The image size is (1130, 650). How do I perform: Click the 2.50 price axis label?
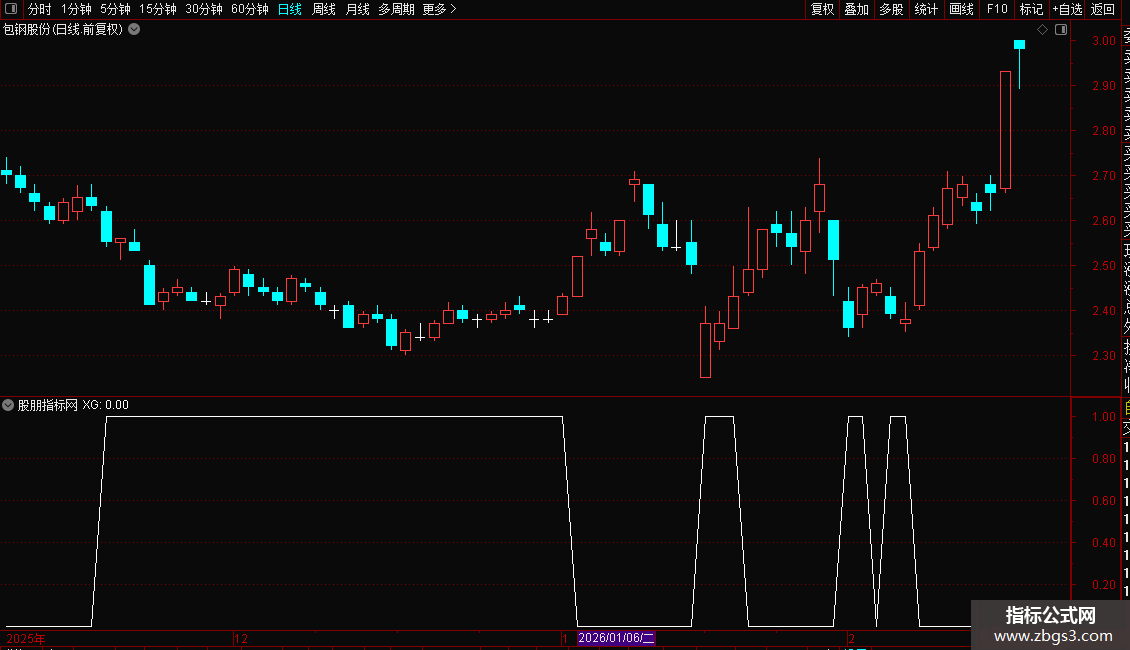1104,266
